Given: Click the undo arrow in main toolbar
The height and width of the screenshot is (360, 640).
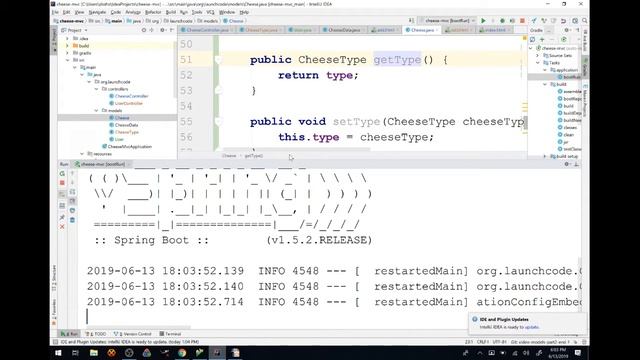Looking at the screenshot, I should pyautogui.click(x=564, y=21).
